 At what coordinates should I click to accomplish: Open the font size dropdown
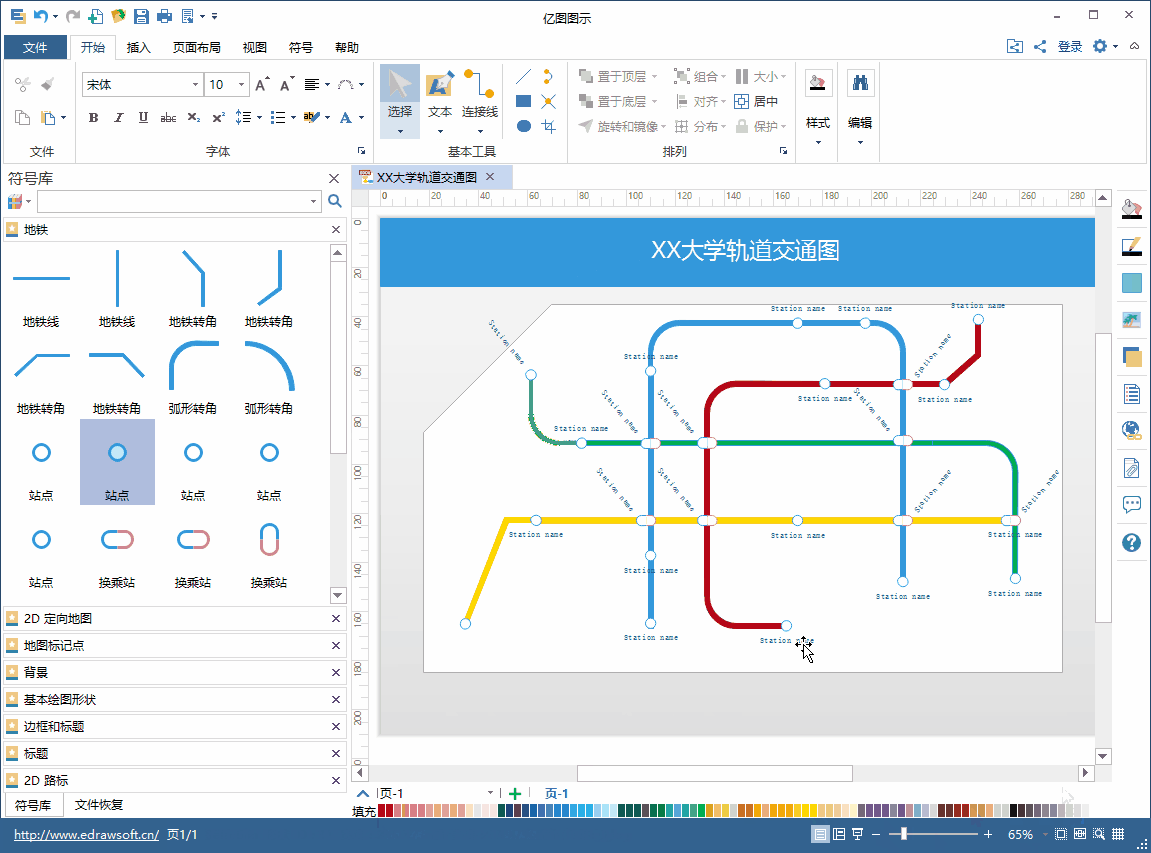pyautogui.click(x=243, y=85)
